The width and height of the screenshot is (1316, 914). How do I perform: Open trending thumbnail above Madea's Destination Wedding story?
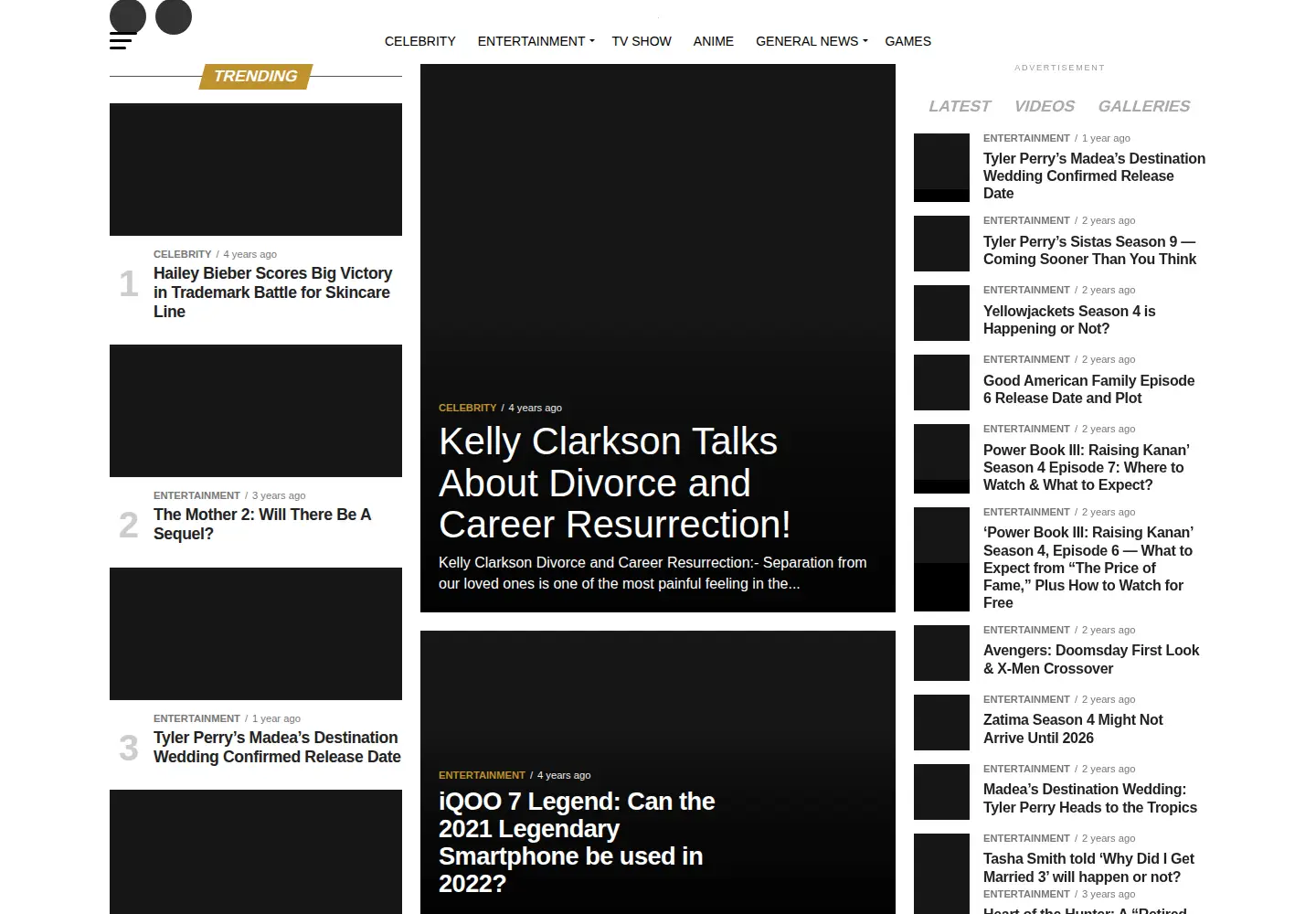coord(256,633)
